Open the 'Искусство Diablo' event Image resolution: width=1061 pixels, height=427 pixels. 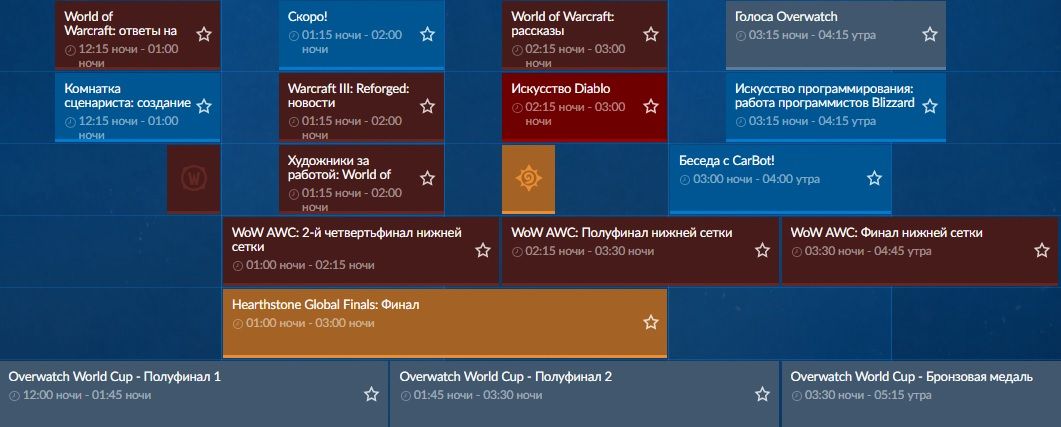585,107
